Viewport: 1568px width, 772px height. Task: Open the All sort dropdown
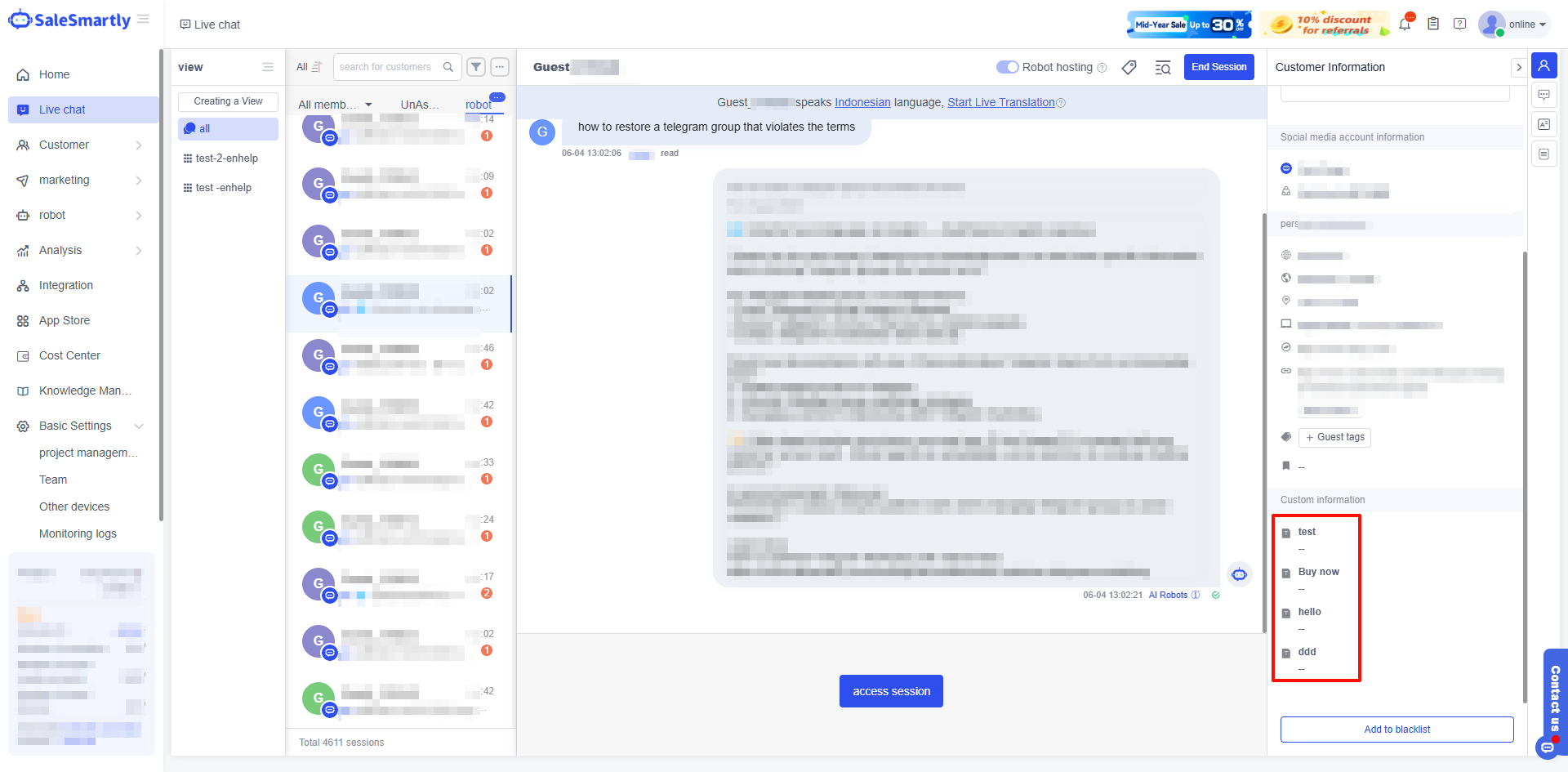coord(309,67)
